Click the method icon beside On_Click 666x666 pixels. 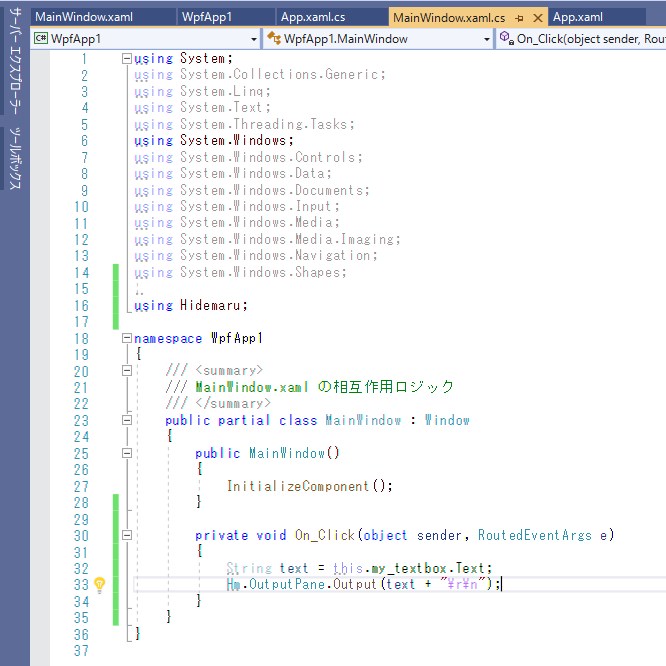[506, 39]
